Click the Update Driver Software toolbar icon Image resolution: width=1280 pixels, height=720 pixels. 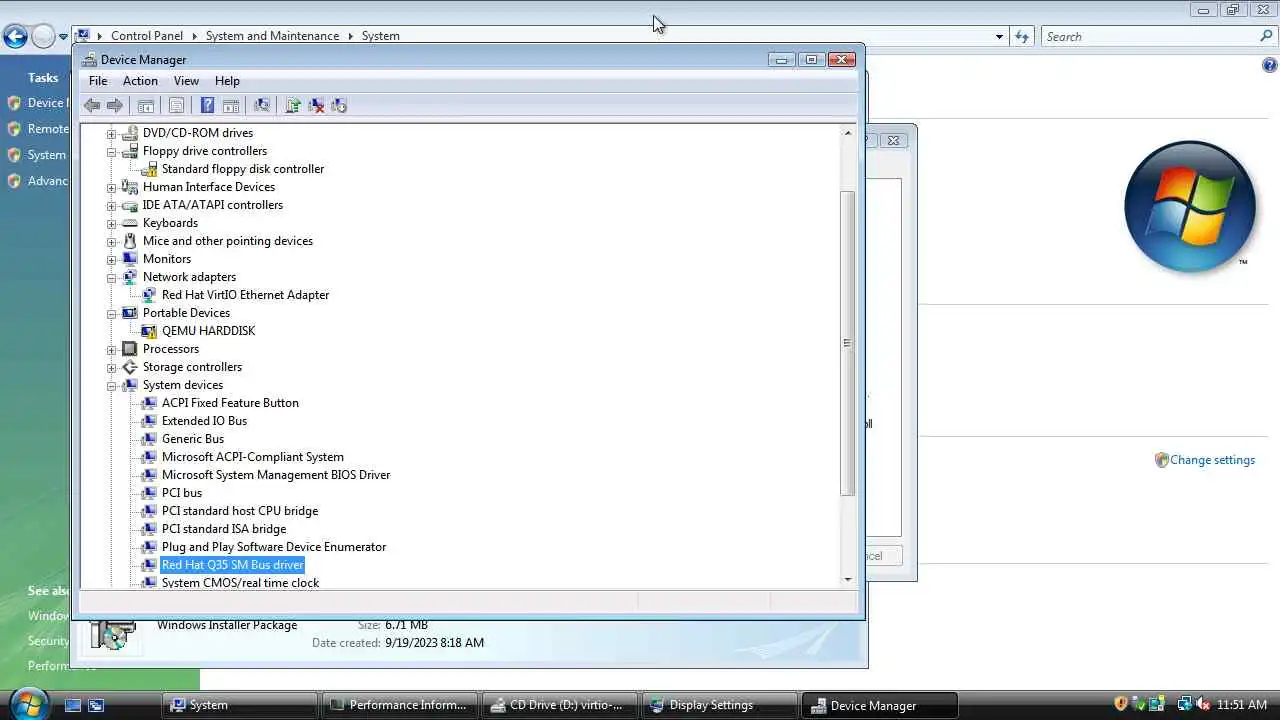tap(293, 105)
